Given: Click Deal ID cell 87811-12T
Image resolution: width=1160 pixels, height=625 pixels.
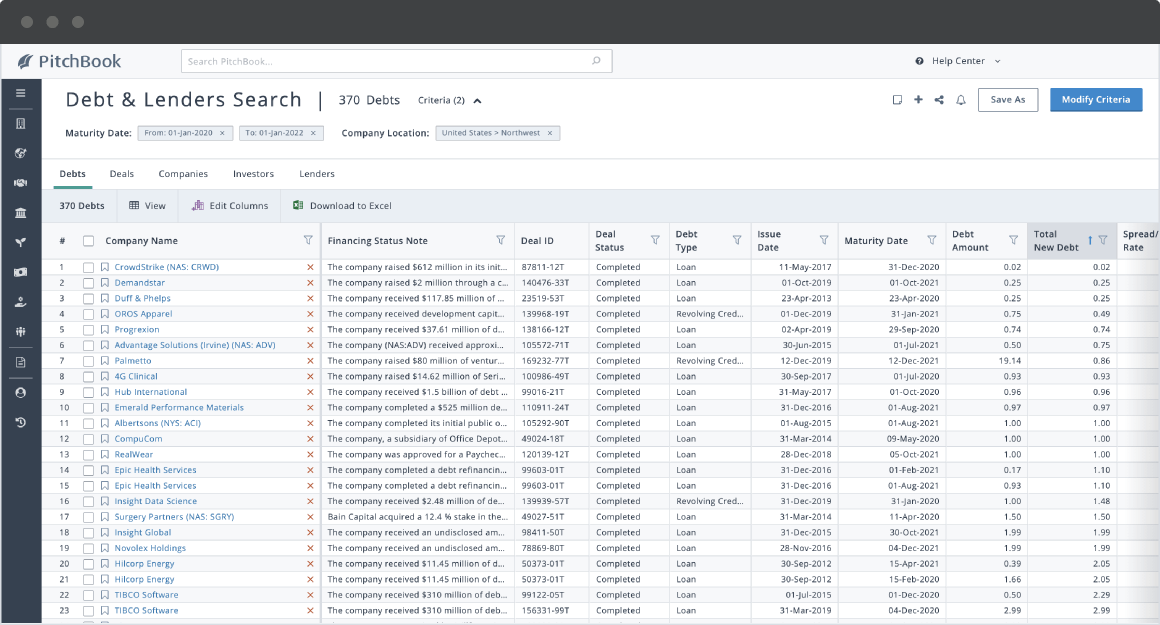Looking at the screenshot, I should click(x=543, y=267).
